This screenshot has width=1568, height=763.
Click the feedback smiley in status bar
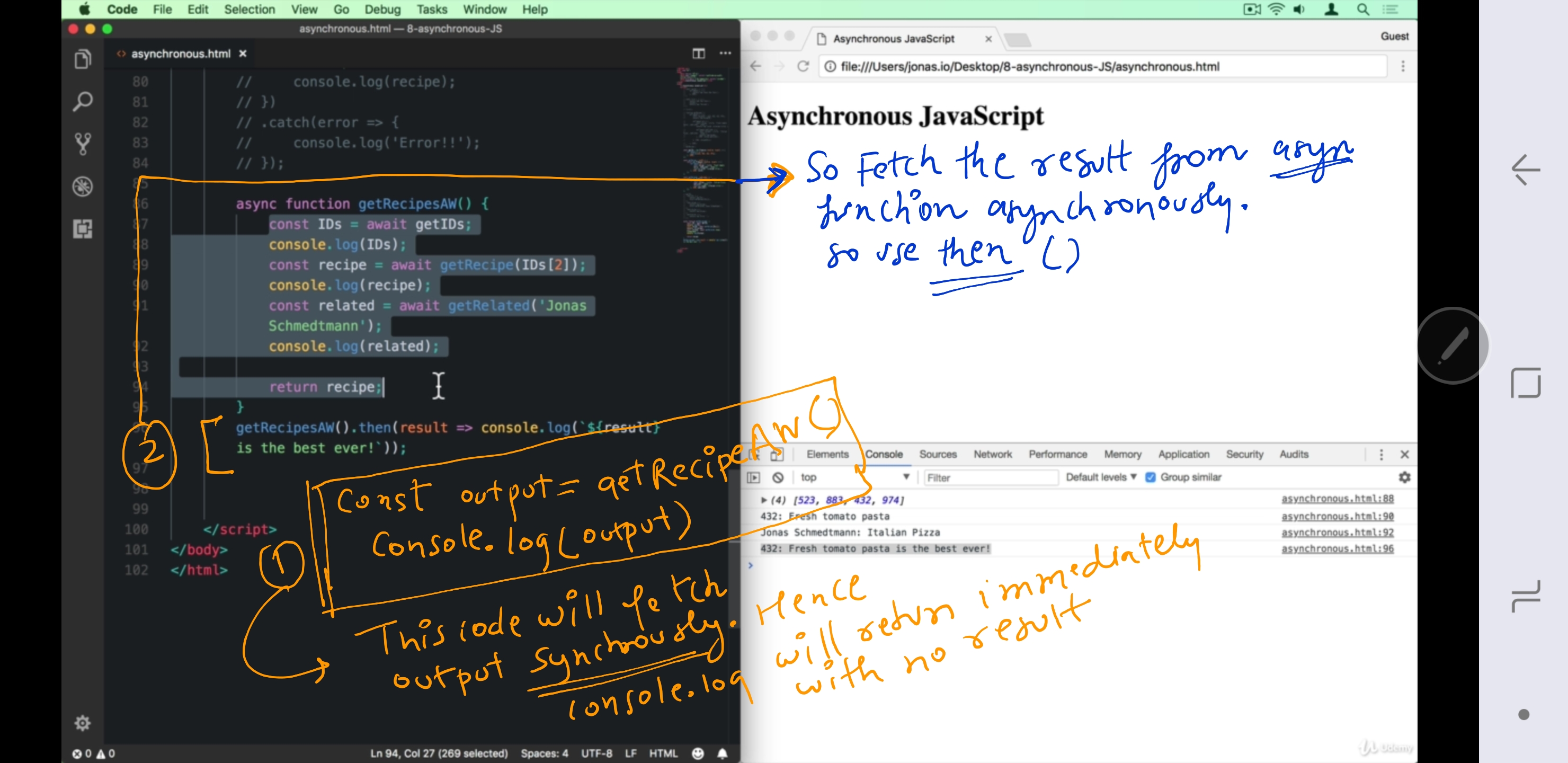[698, 753]
